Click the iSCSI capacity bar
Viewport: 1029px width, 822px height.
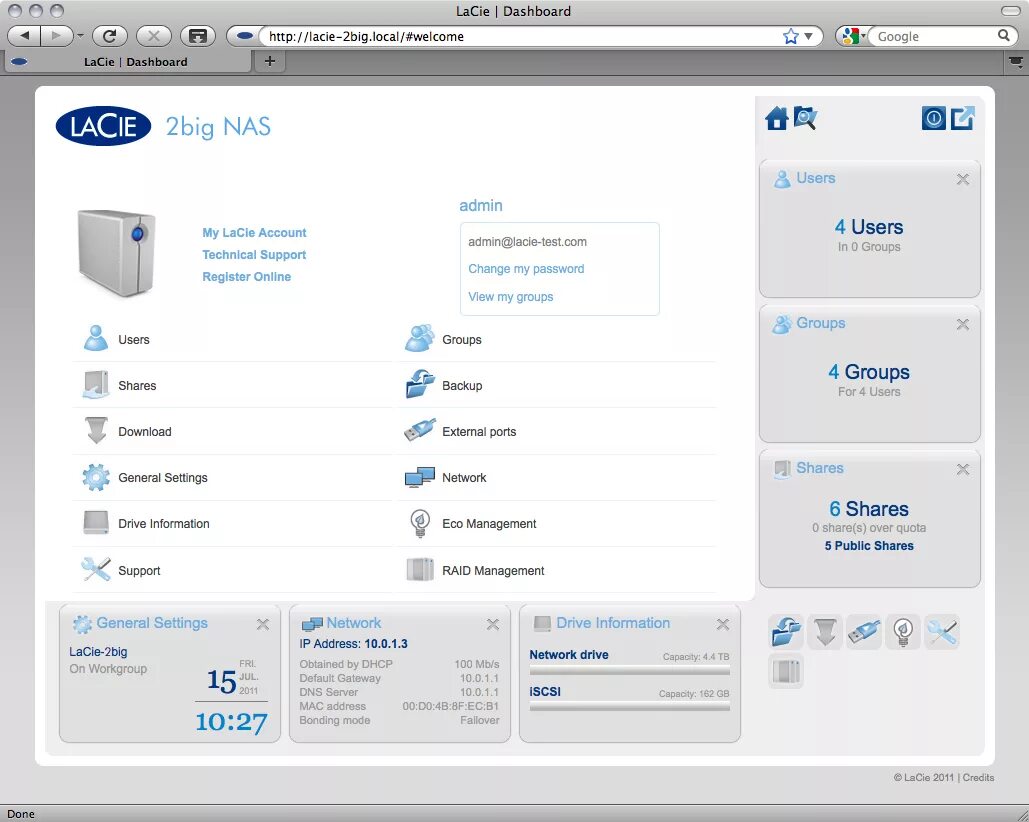click(x=629, y=707)
